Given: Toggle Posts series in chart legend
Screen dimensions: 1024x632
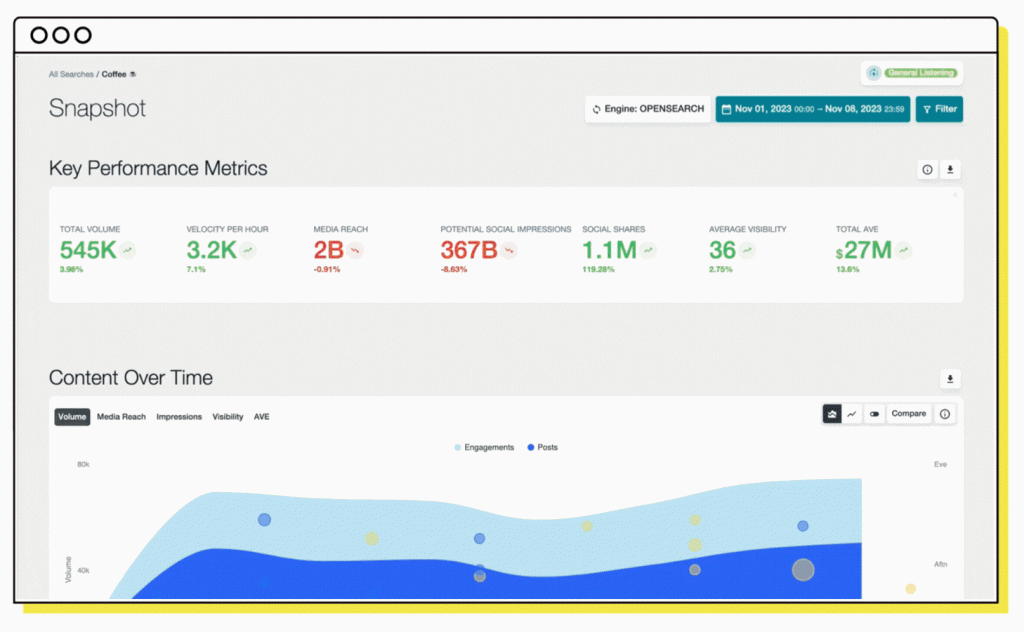Looking at the screenshot, I should (543, 447).
